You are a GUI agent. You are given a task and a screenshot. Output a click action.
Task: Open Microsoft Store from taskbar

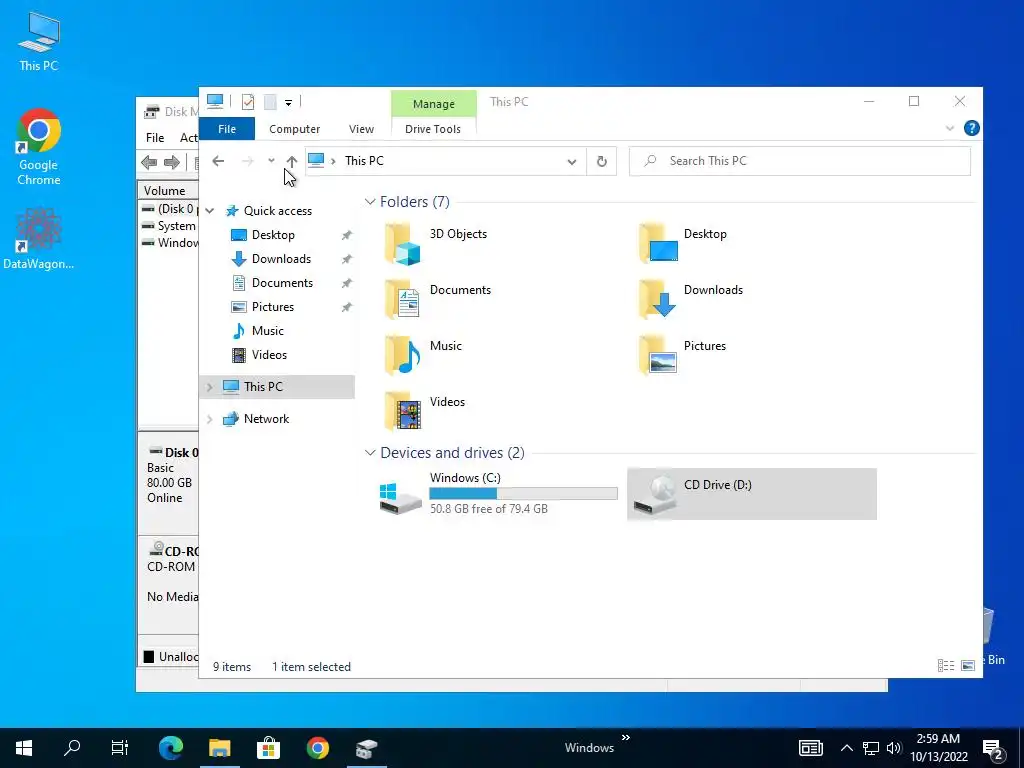pyautogui.click(x=268, y=748)
